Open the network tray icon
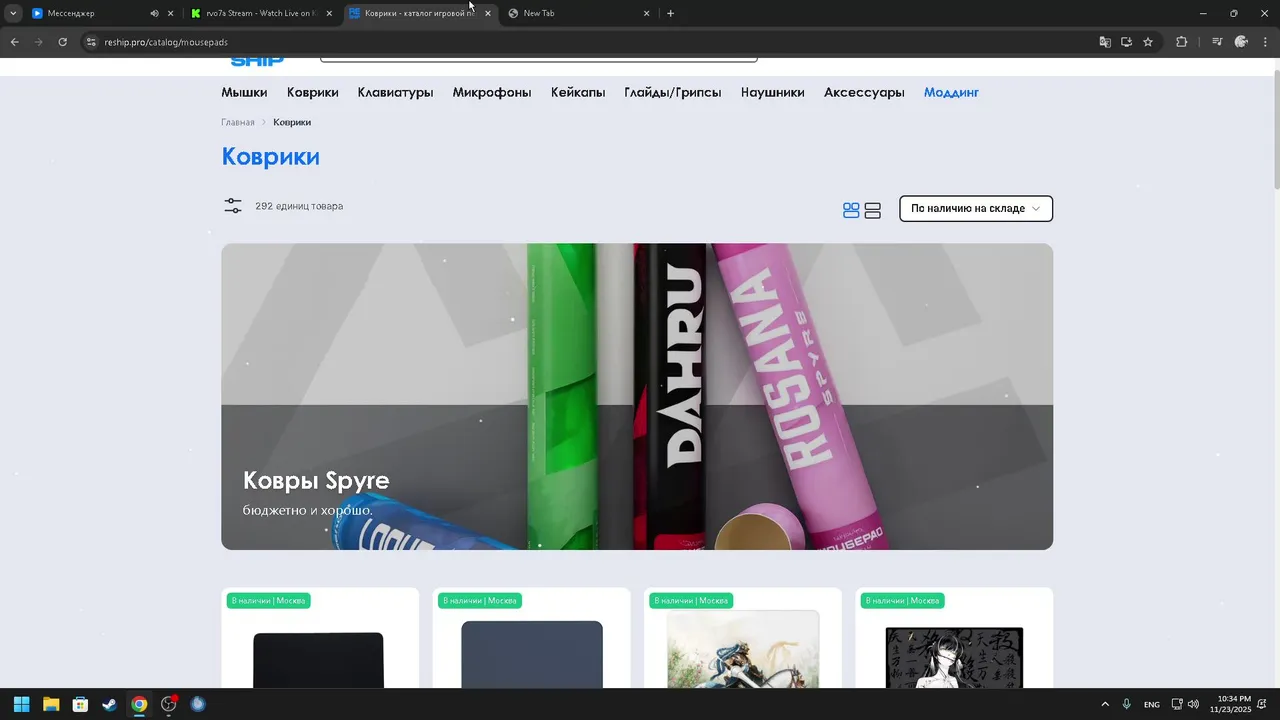The width and height of the screenshot is (1280, 720). (x=1177, y=704)
